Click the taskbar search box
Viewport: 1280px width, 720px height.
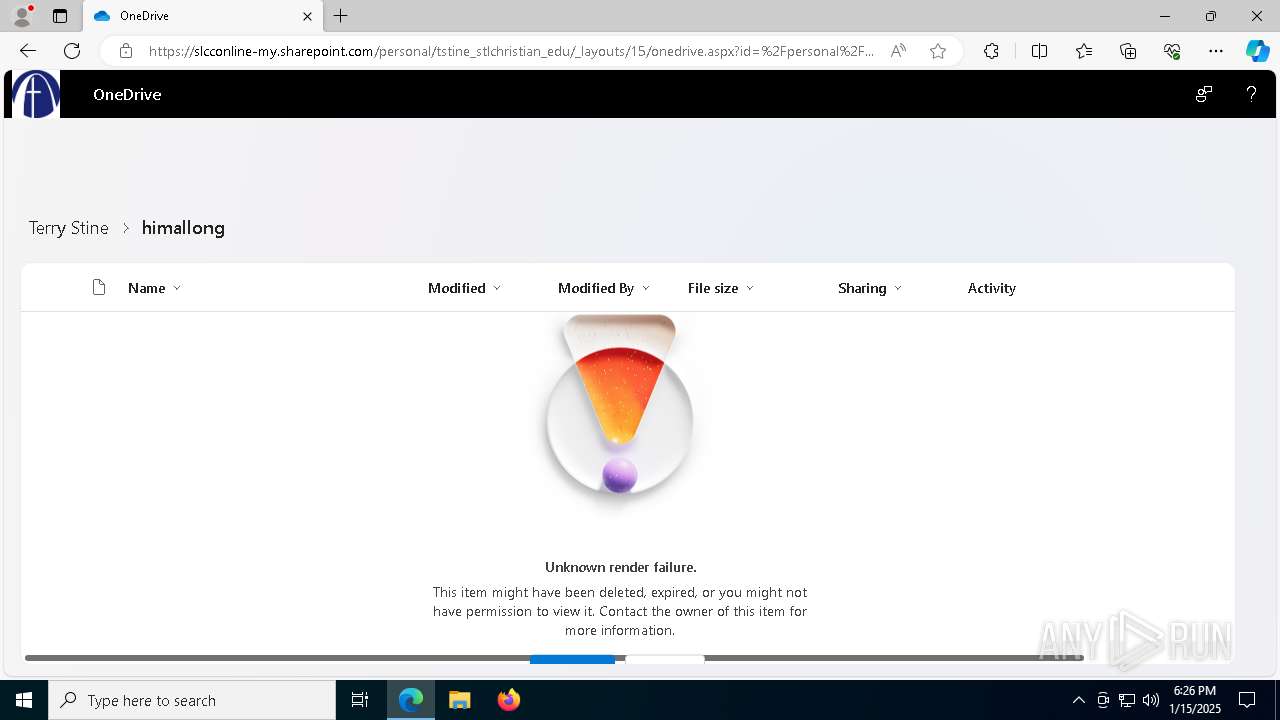[192, 700]
